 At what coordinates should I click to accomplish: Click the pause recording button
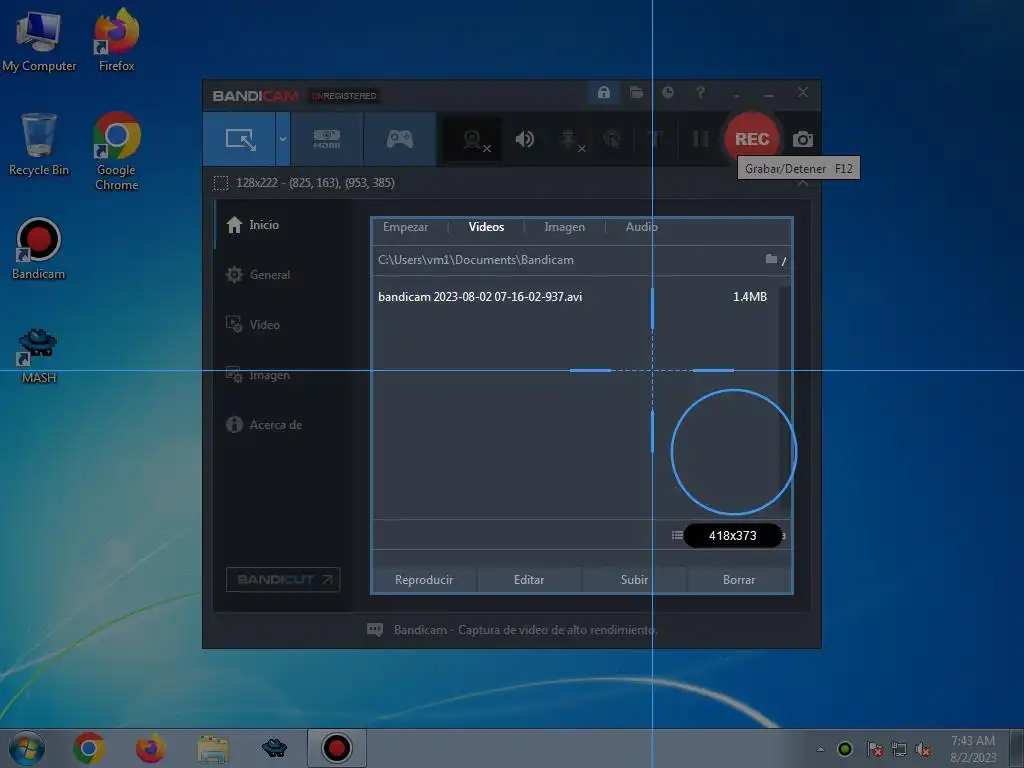[x=700, y=139]
